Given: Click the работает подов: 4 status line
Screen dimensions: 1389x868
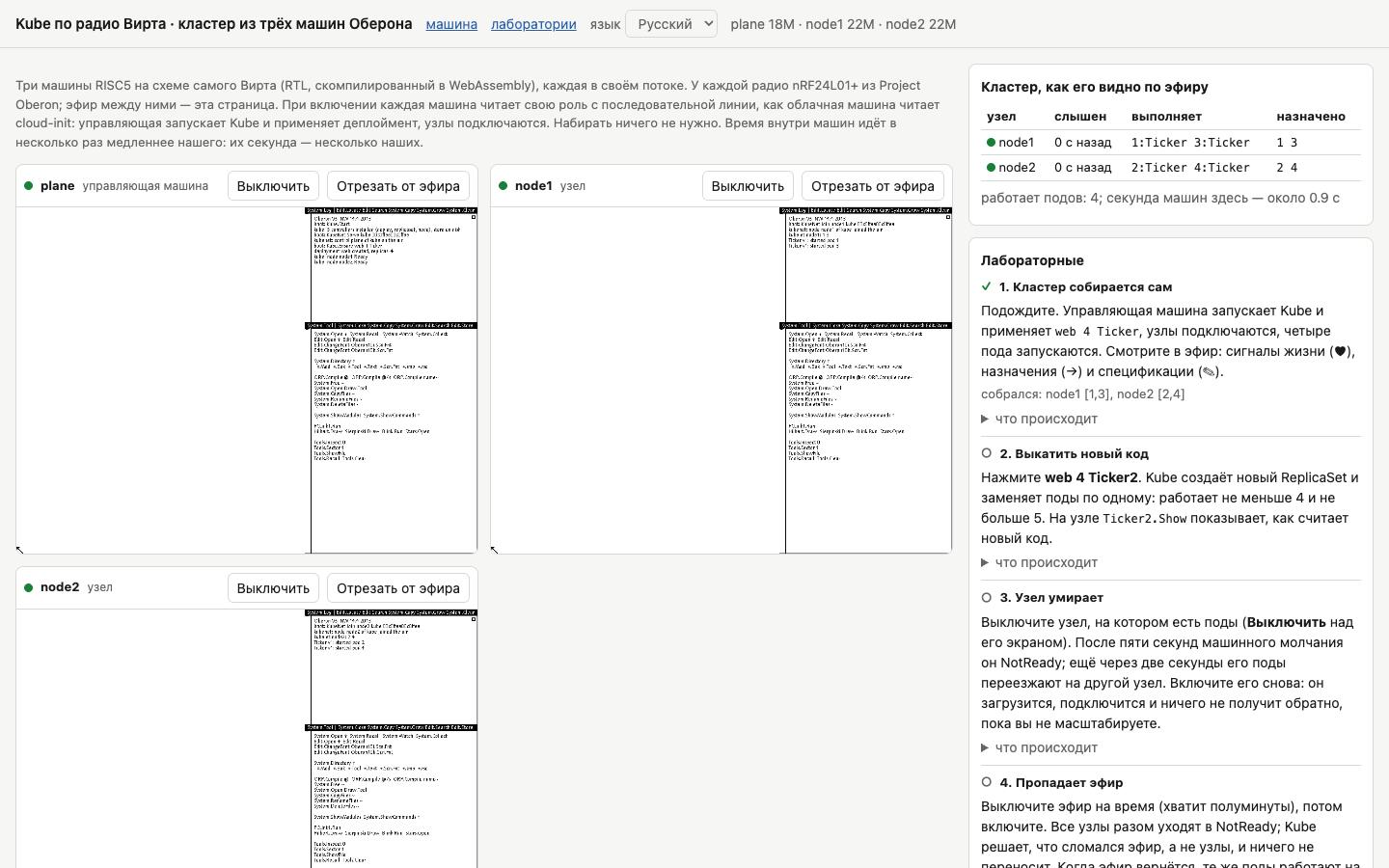Looking at the screenshot, I should coord(1160,198).
